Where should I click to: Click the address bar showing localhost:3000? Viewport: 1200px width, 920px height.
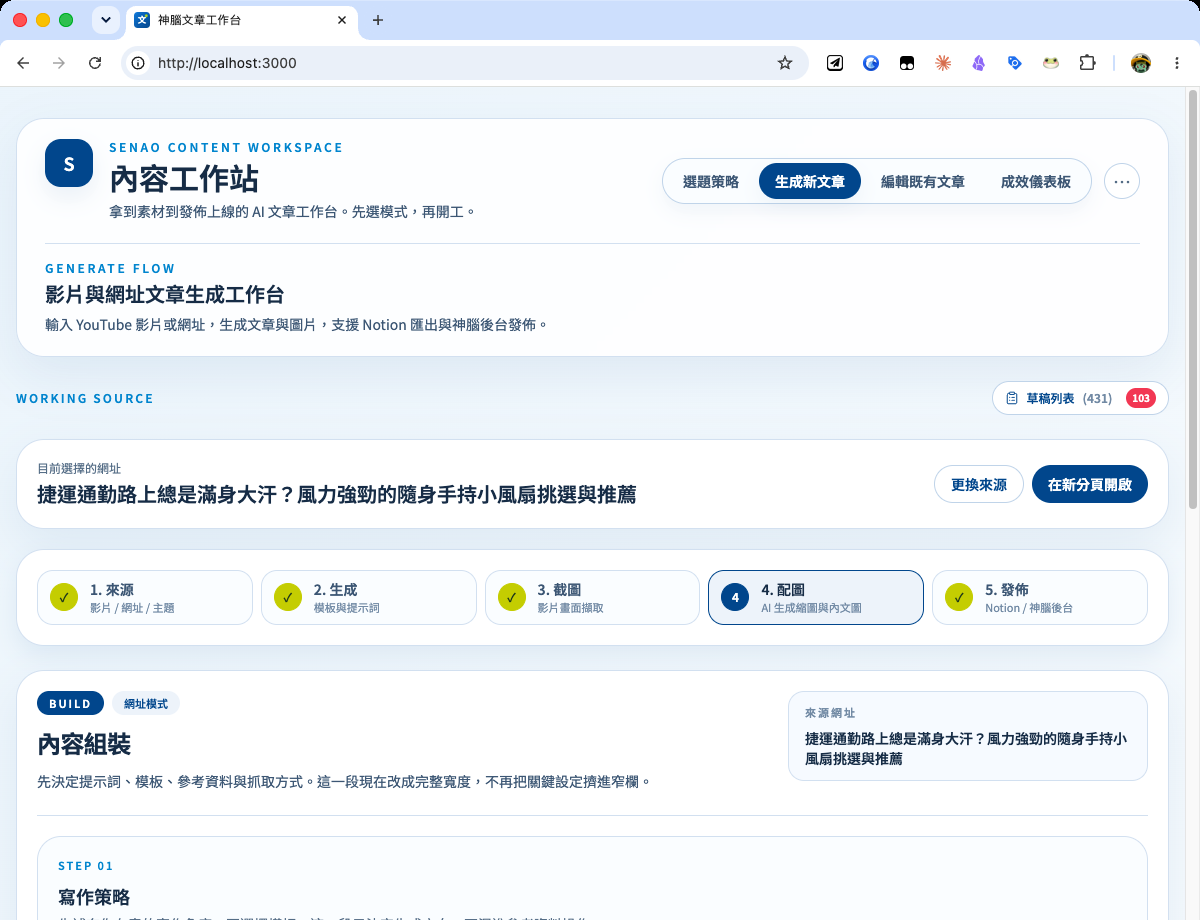(x=465, y=63)
